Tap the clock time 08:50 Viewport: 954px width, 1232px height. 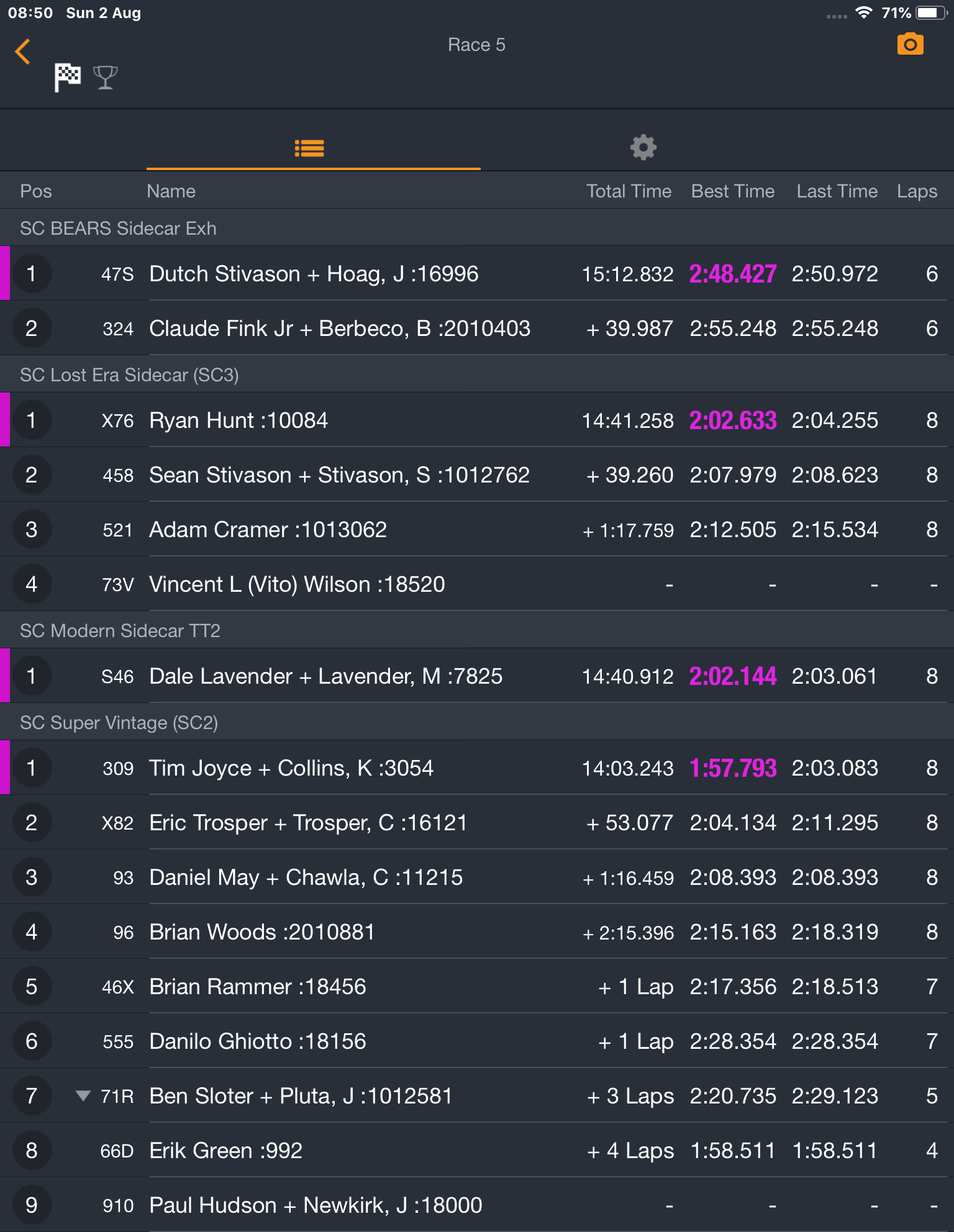point(30,13)
